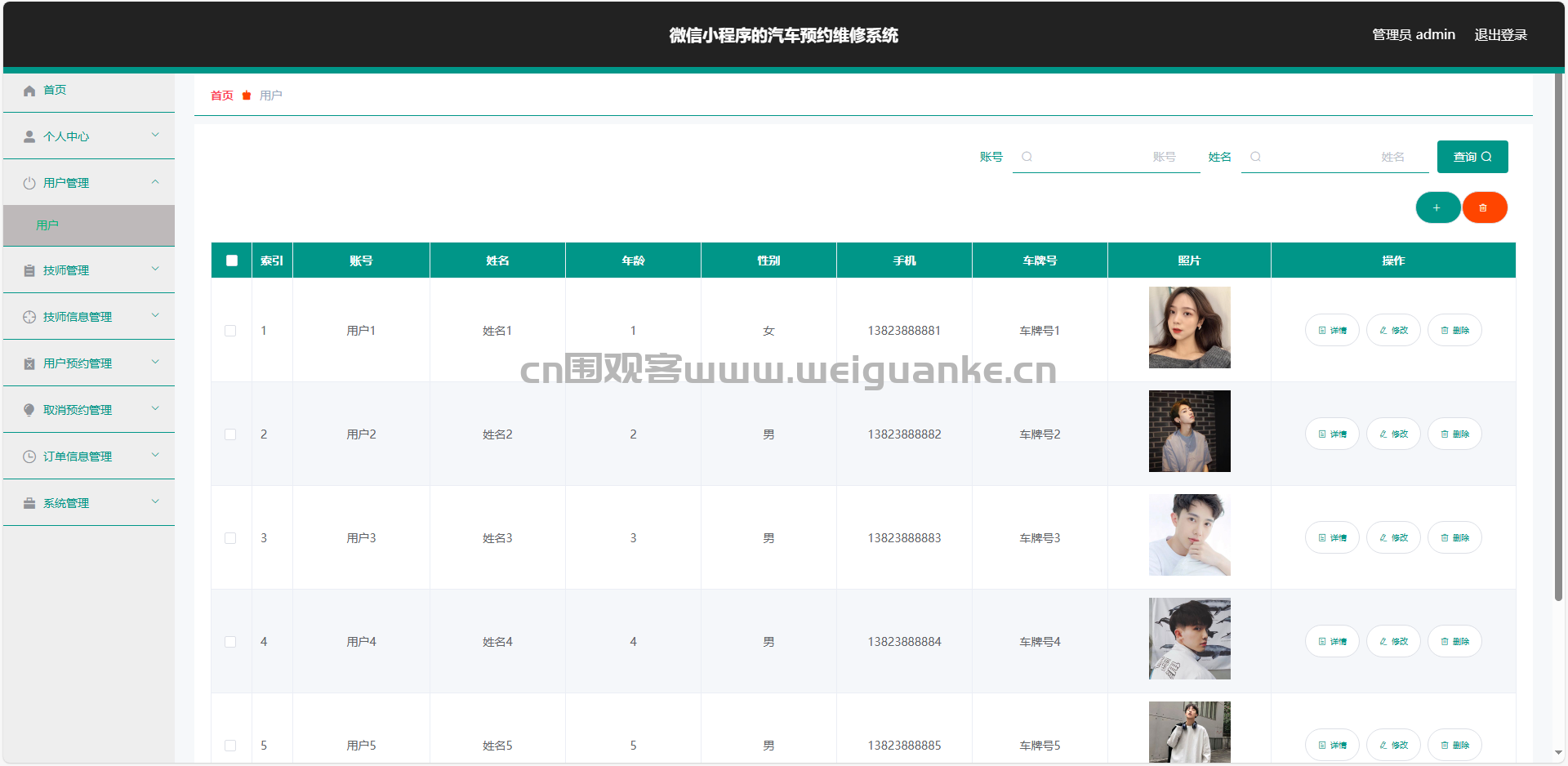Image resolution: width=1568 pixels, height=766 pixels.
Task: Toggle the select-all checkbox in table header
Action: (x=232, y=261)
